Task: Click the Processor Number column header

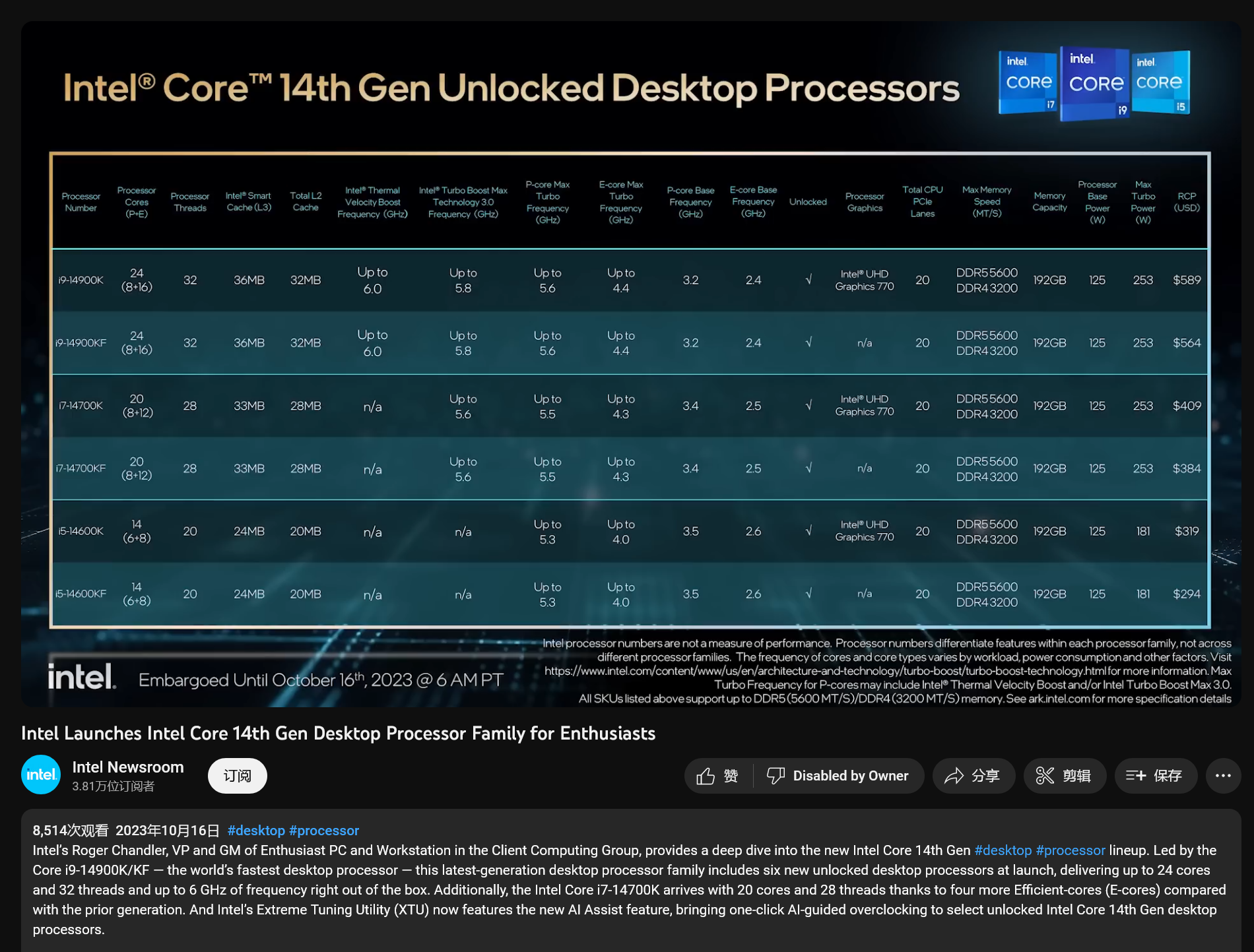Action: click(81, 202)
